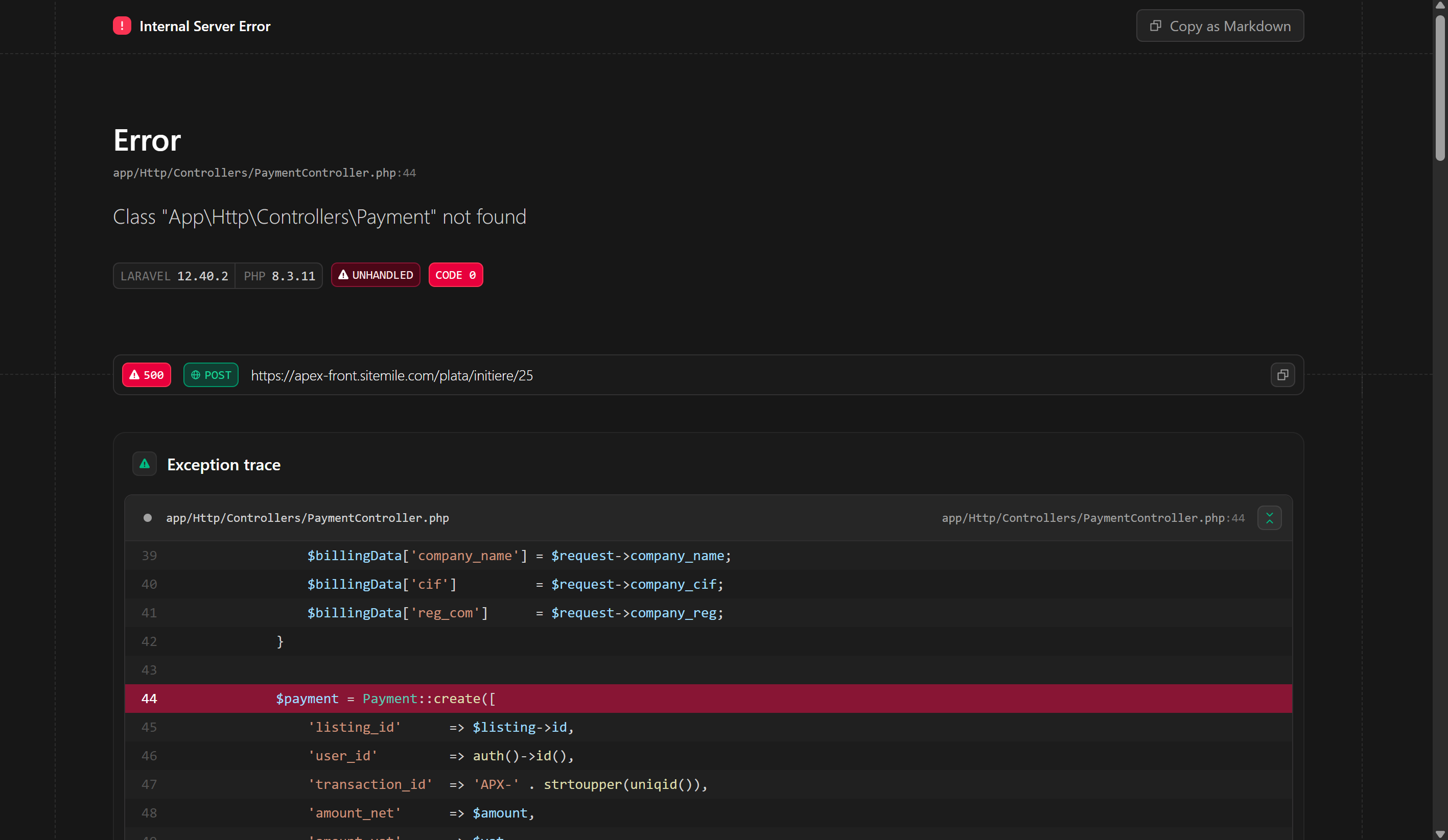The image size is (1448, 840).
Task: Click the scrollbar down arrow
Action: pyautogui.click(x=1439, y=834)
